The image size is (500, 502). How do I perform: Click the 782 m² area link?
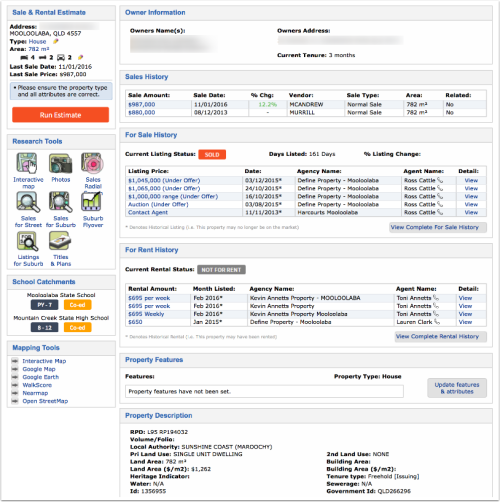click(39, 49)
